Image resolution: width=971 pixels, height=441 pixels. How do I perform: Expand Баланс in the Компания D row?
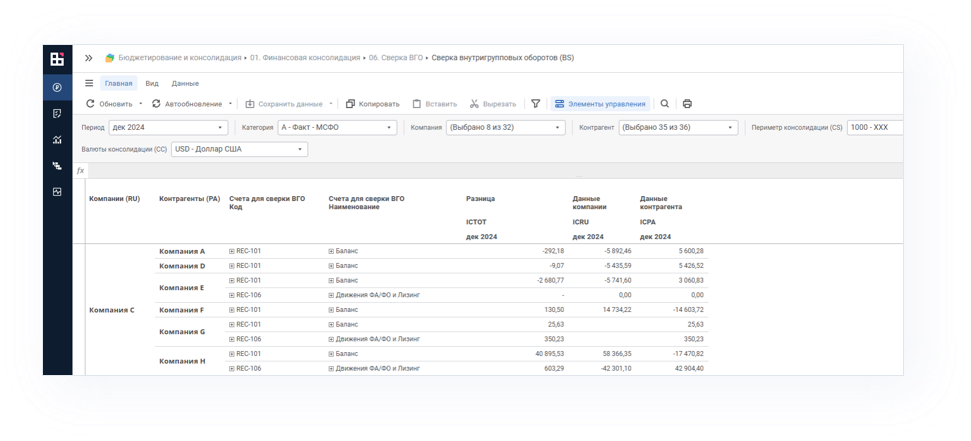pyautogui.click(x=331, y=266)
